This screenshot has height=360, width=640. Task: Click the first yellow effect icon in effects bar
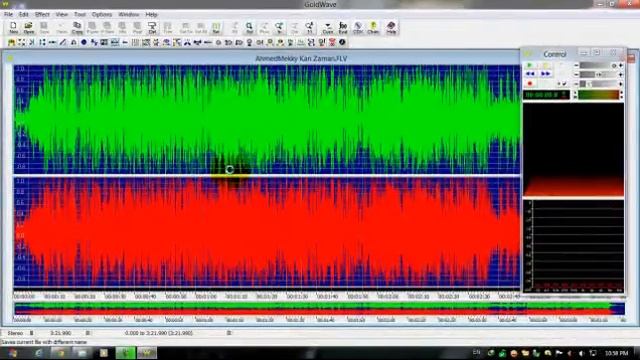click(x=11, y=42)
